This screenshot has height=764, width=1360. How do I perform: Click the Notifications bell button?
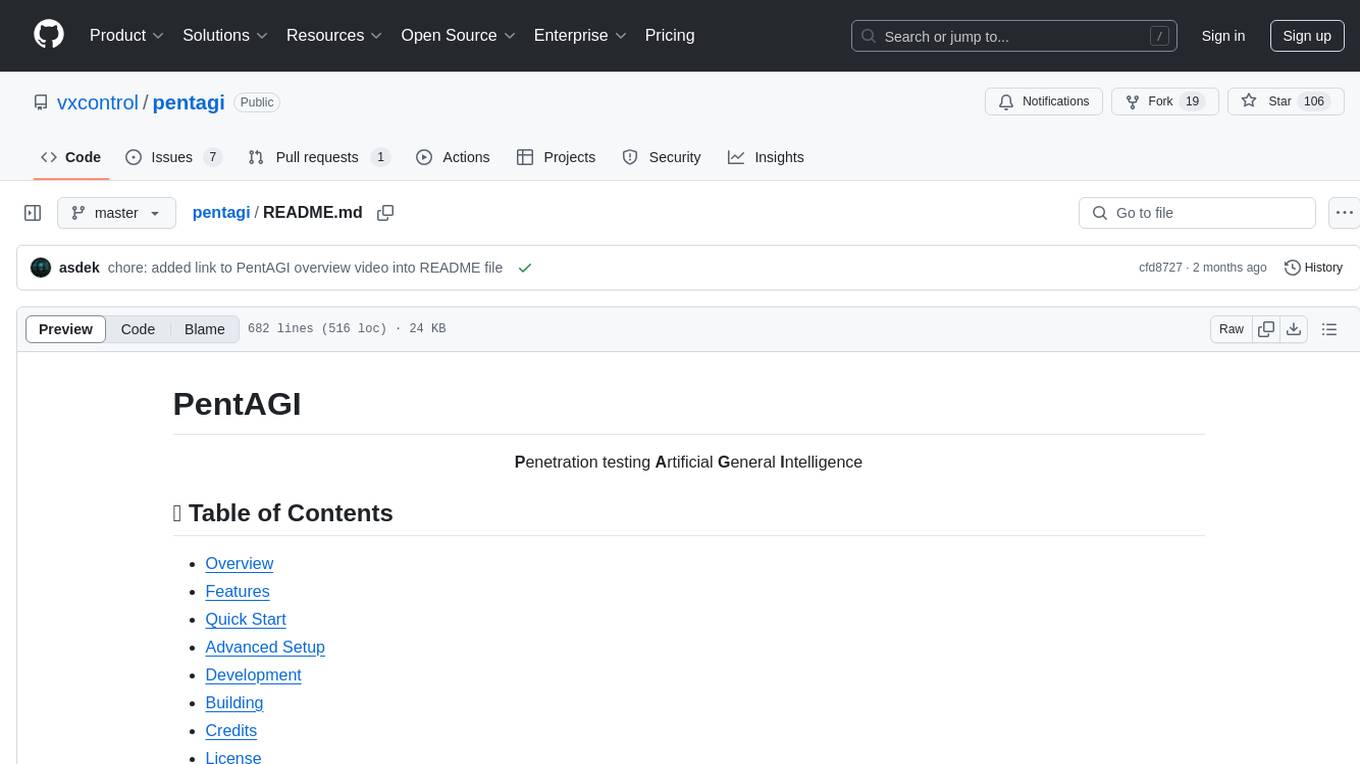click(1044, 101)
